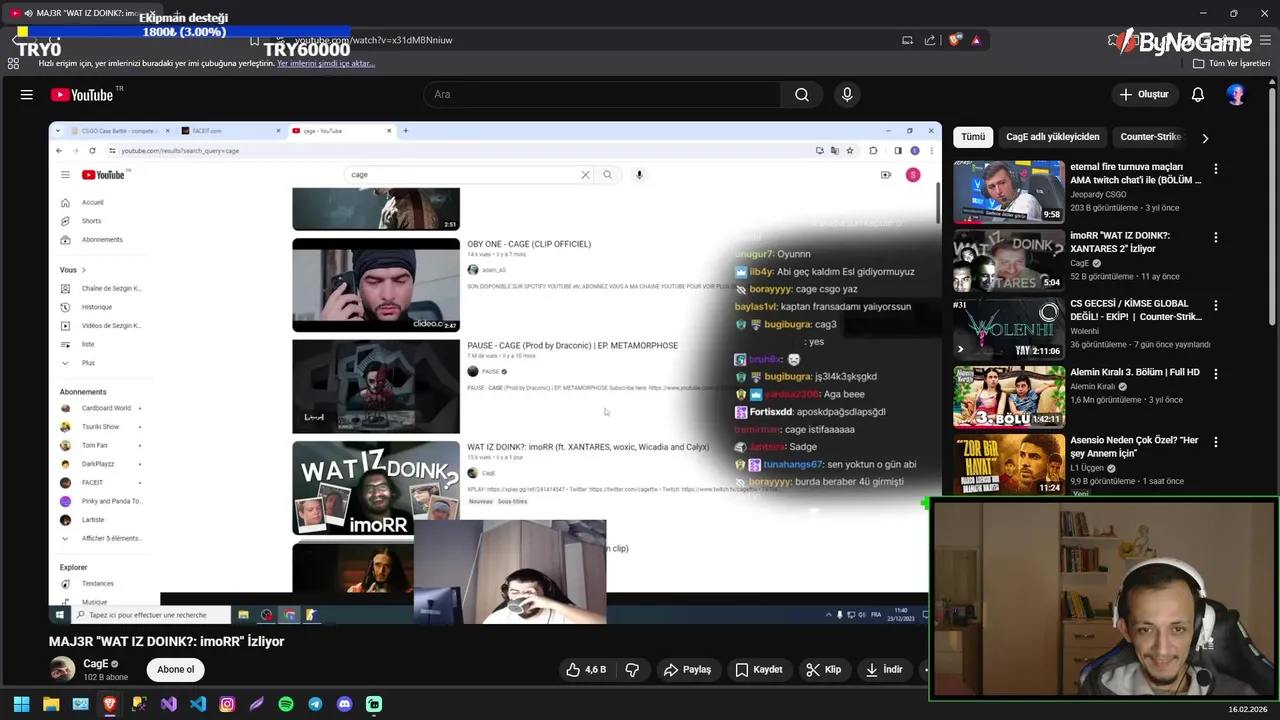Screen dimensions: 1280x720
Task: Open options for CS GECESİ video
Action: coord(1216,306)
